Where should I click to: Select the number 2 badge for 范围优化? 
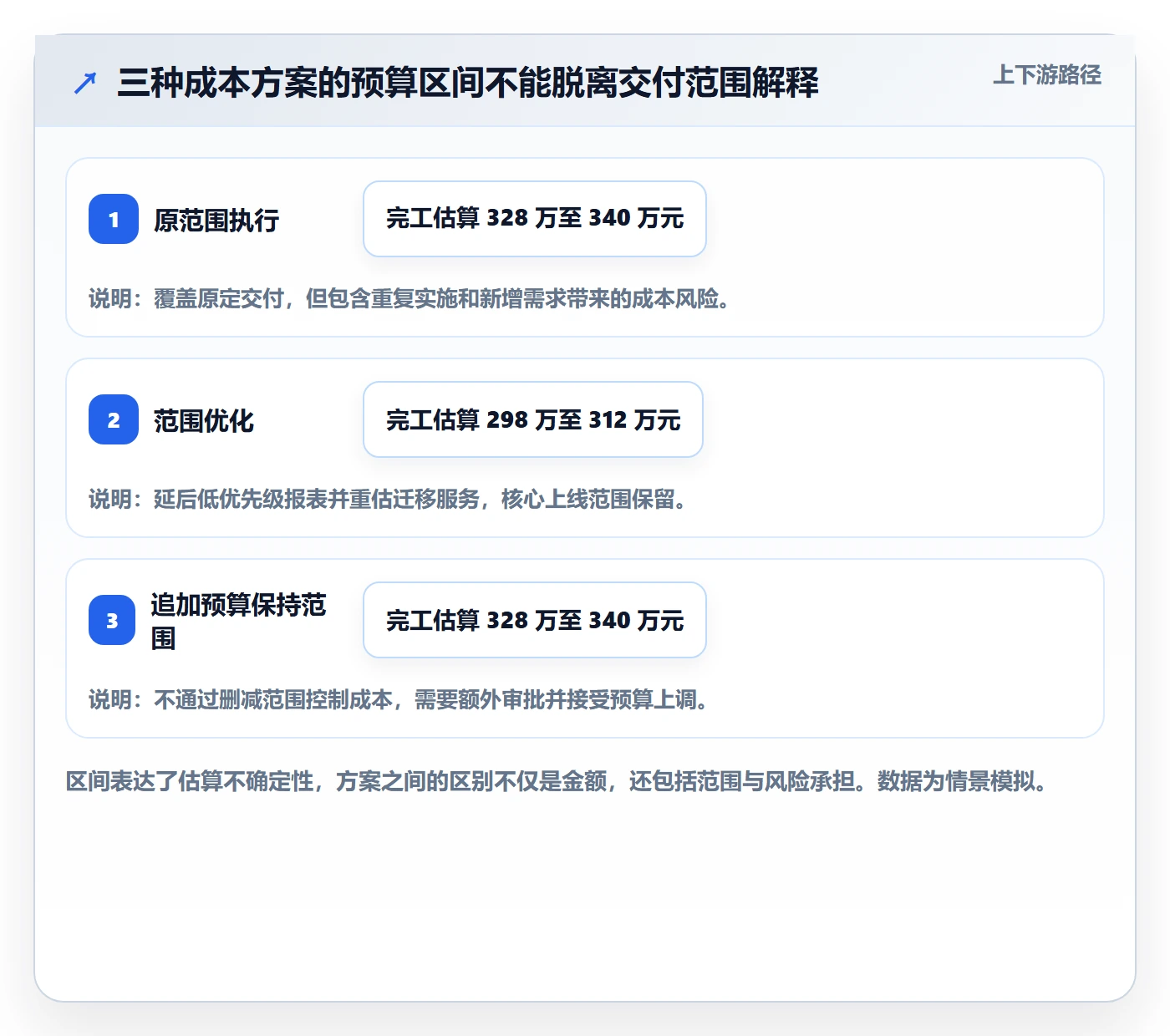pyautogui.click(x=114, y=419)
